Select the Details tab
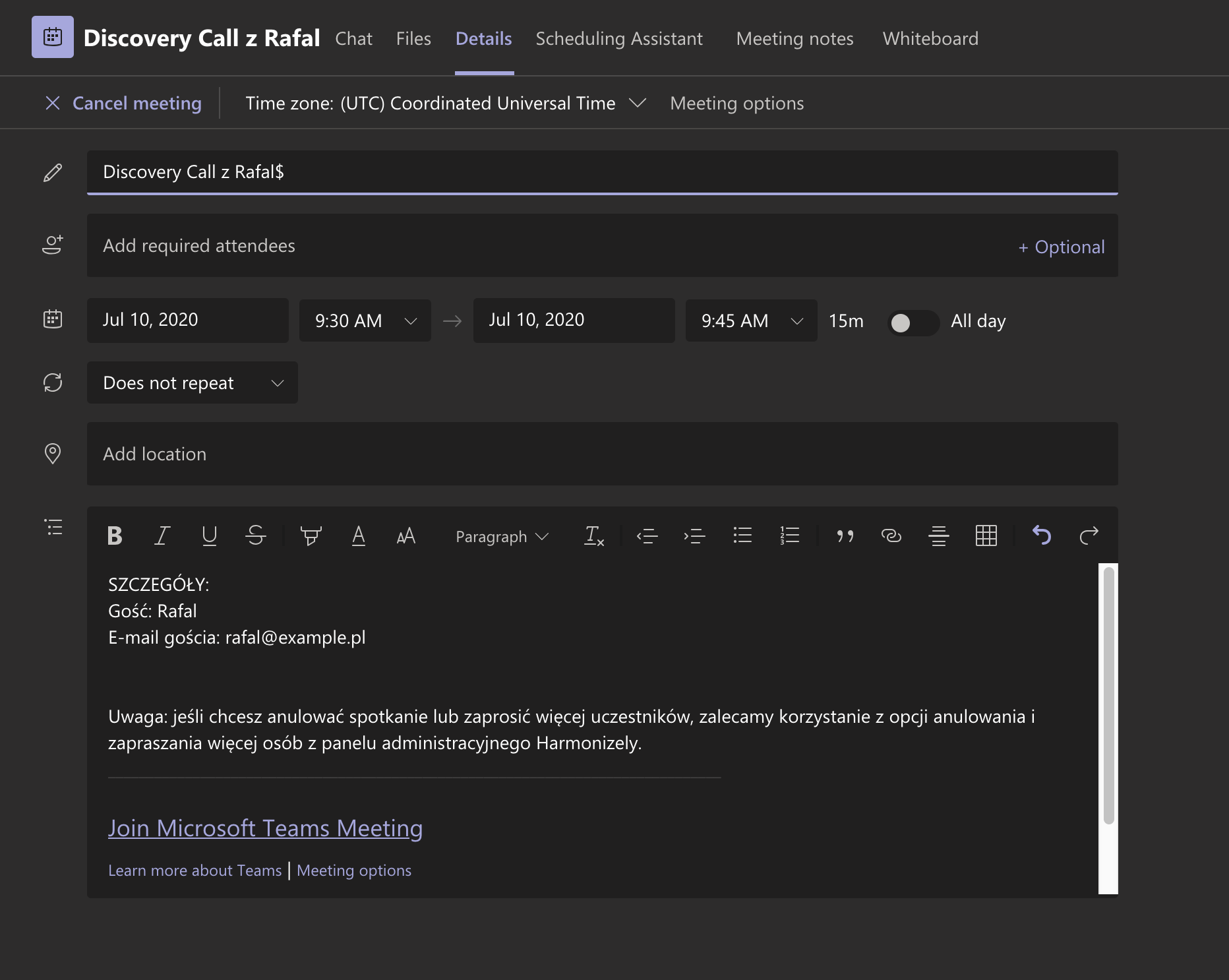 484,38
